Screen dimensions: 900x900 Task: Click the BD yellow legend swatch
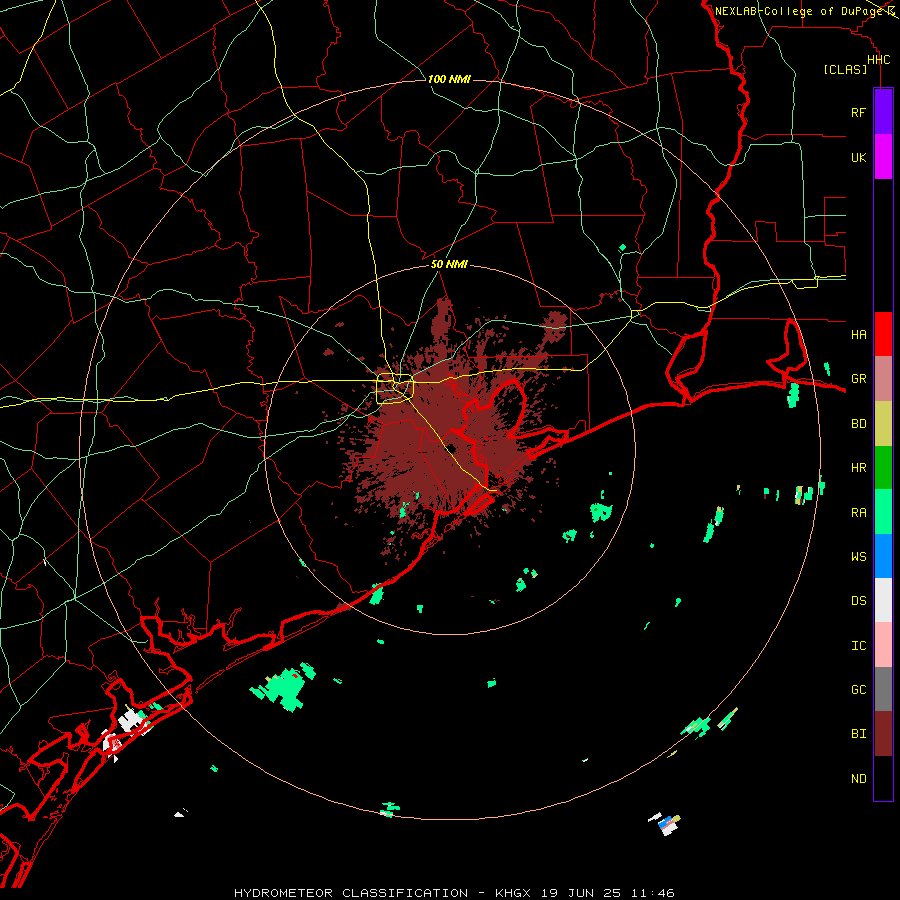coord(883,424)
